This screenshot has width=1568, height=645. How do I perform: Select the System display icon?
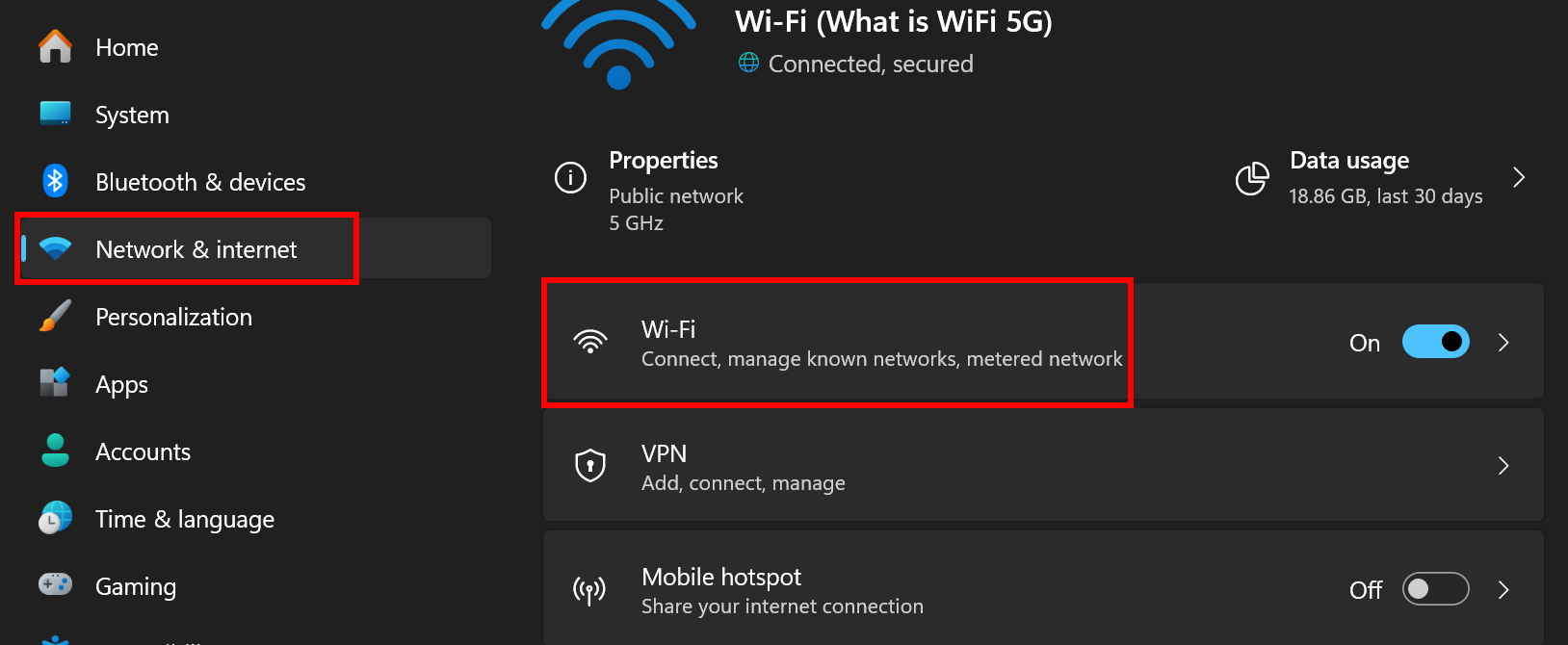55,114
